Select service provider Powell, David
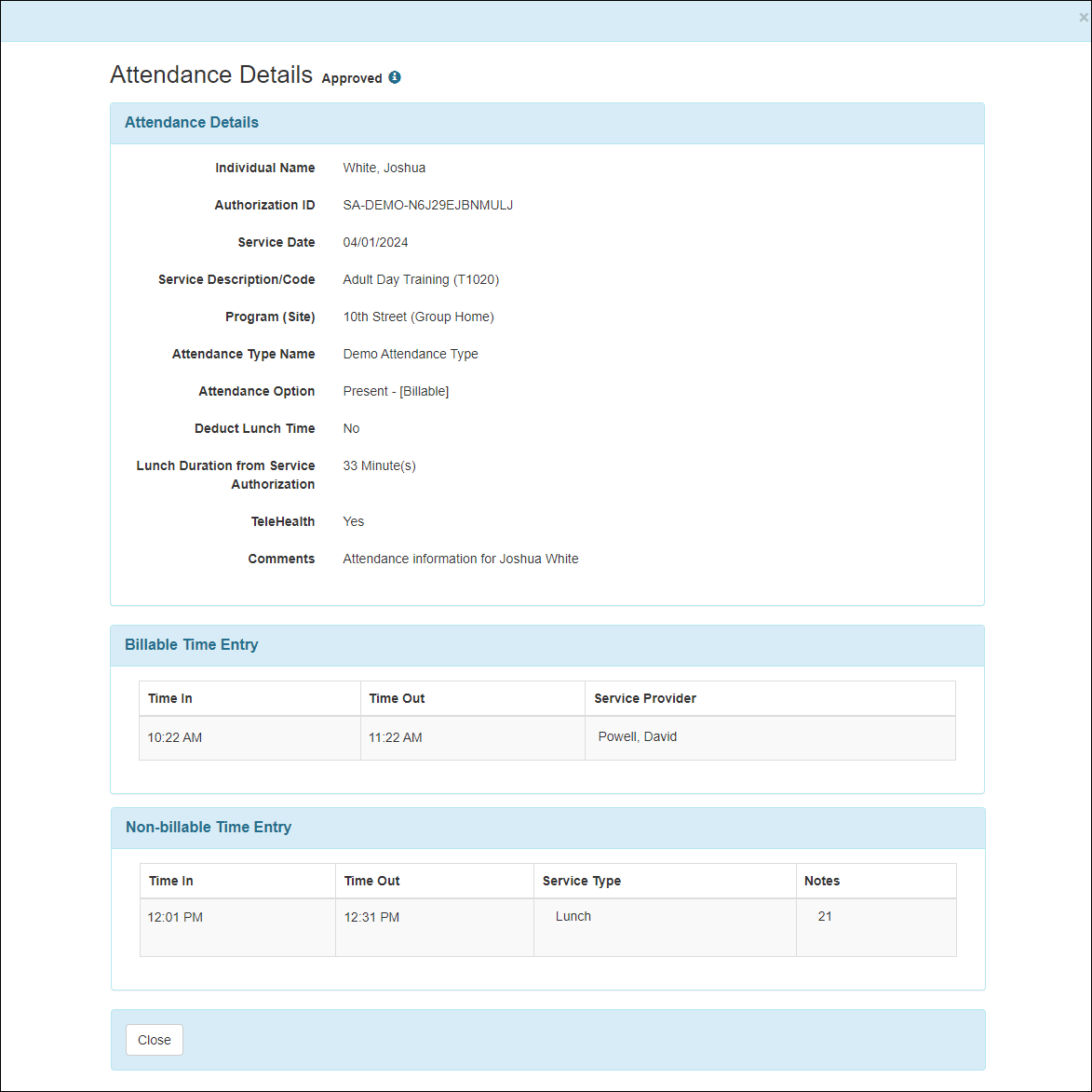The height and width of the screenshot is (1092, 1092). point(637,736)
